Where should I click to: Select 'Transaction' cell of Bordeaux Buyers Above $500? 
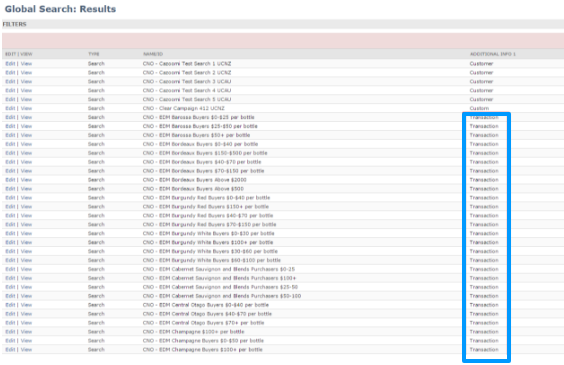[x=484, y=189]
